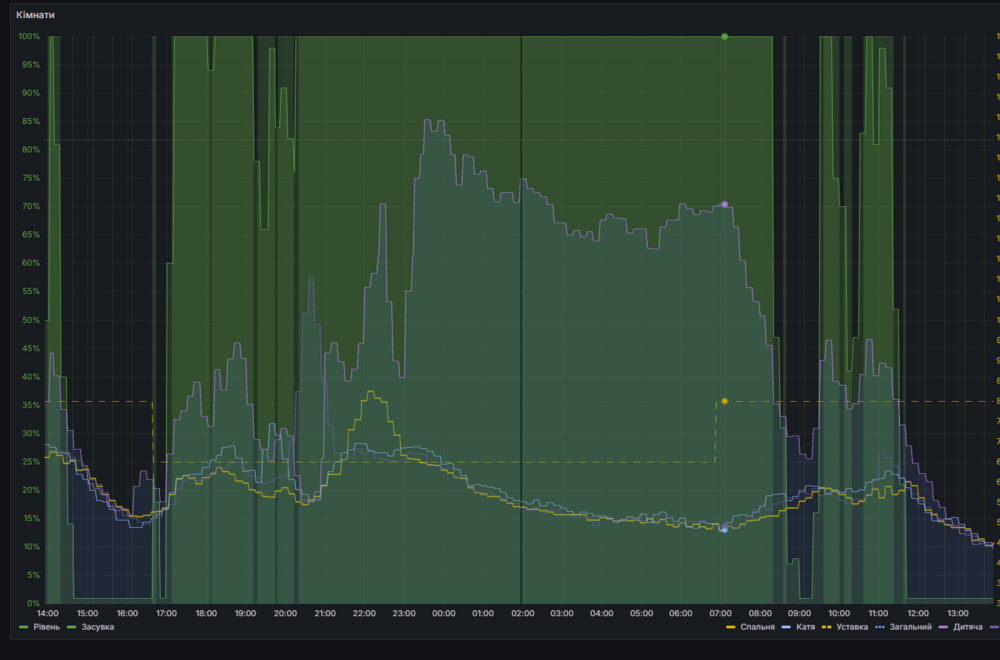Screen dimensions: 1000x660
Task: Toggle the Засувка series label
Action: coord(97,627)
